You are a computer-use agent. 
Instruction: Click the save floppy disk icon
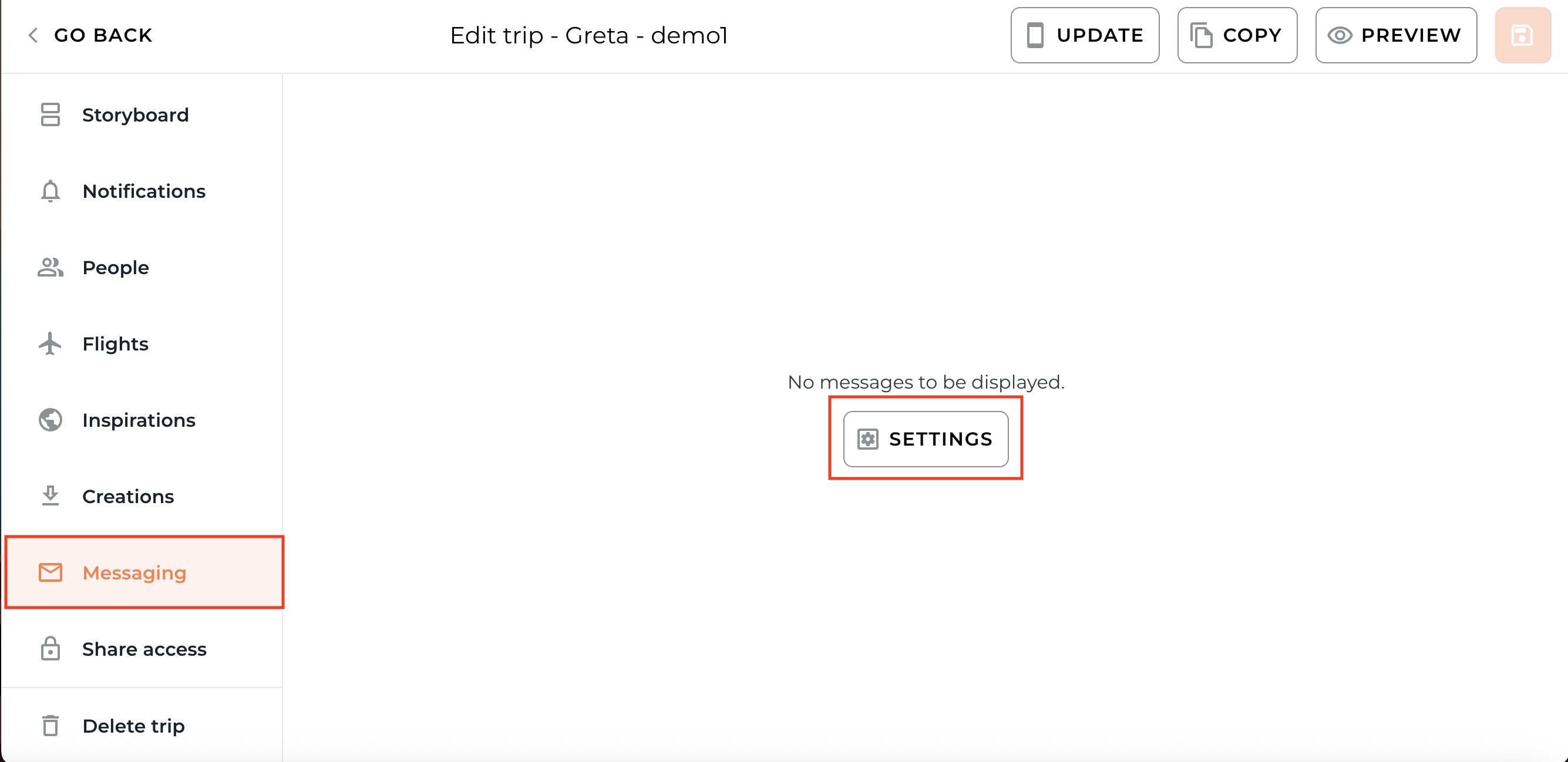pyautogui.click(x=1522, y=35)
